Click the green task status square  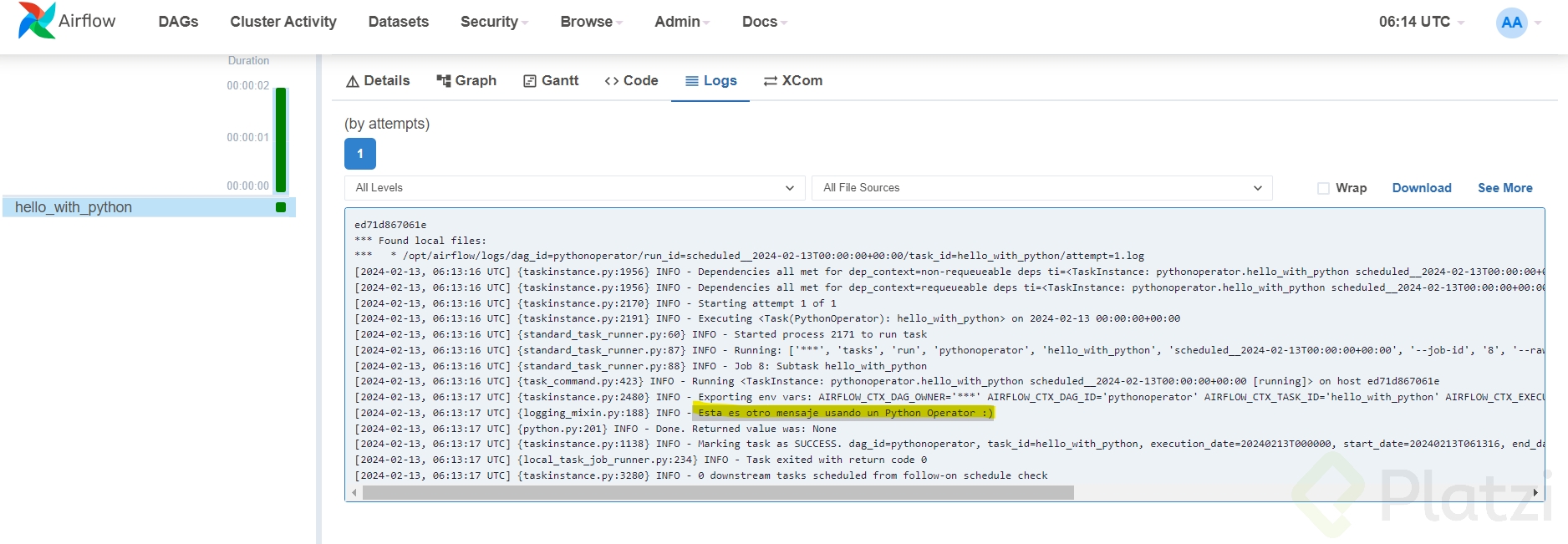pyautogui.click(x=281, y=207)
